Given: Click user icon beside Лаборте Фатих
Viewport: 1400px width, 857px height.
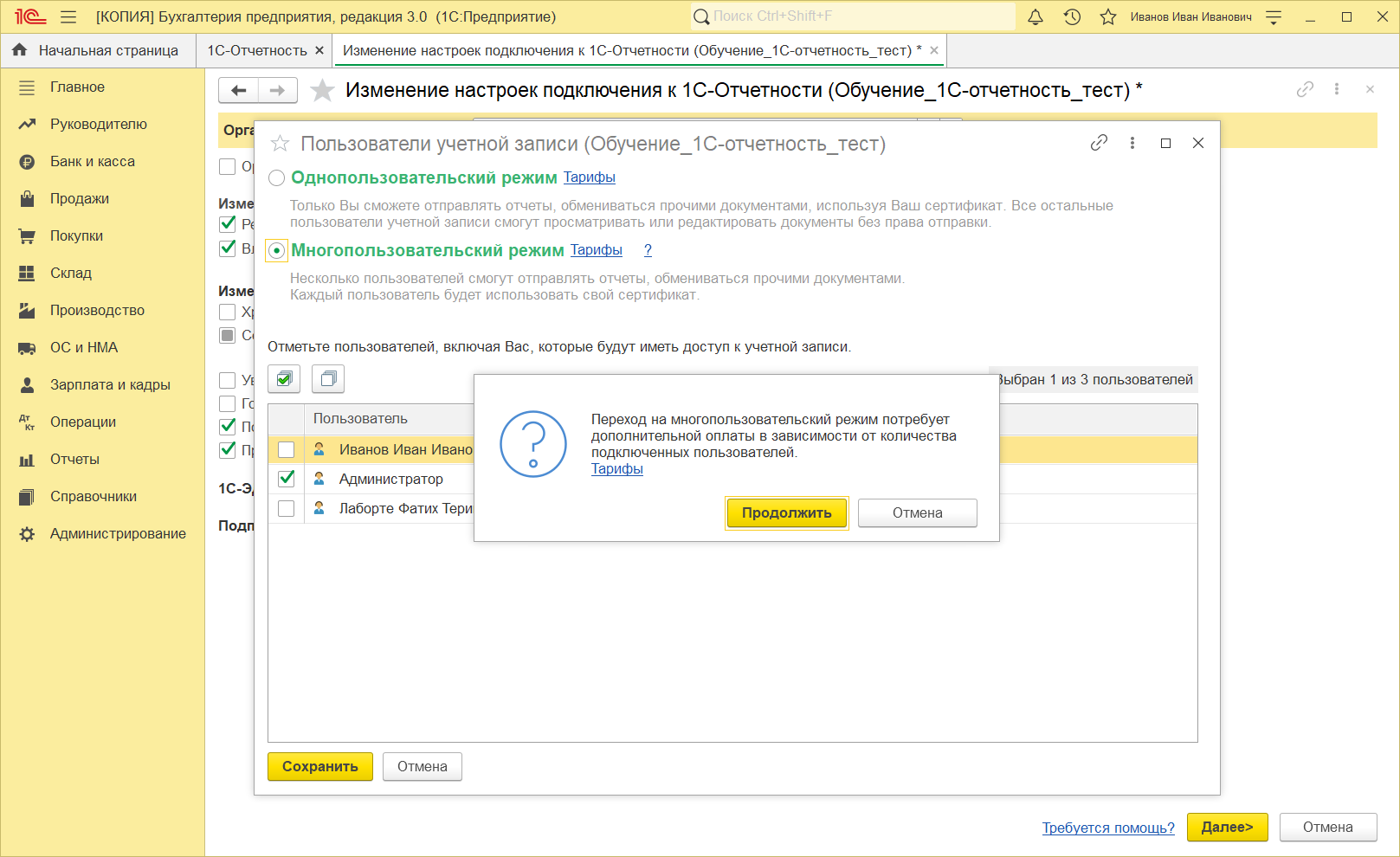Looking at the screenshot, I should 319,508.
